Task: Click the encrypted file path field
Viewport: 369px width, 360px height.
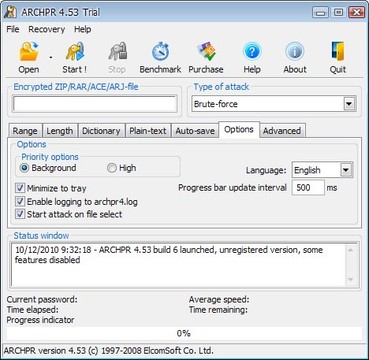Action: tap(95, 104)
